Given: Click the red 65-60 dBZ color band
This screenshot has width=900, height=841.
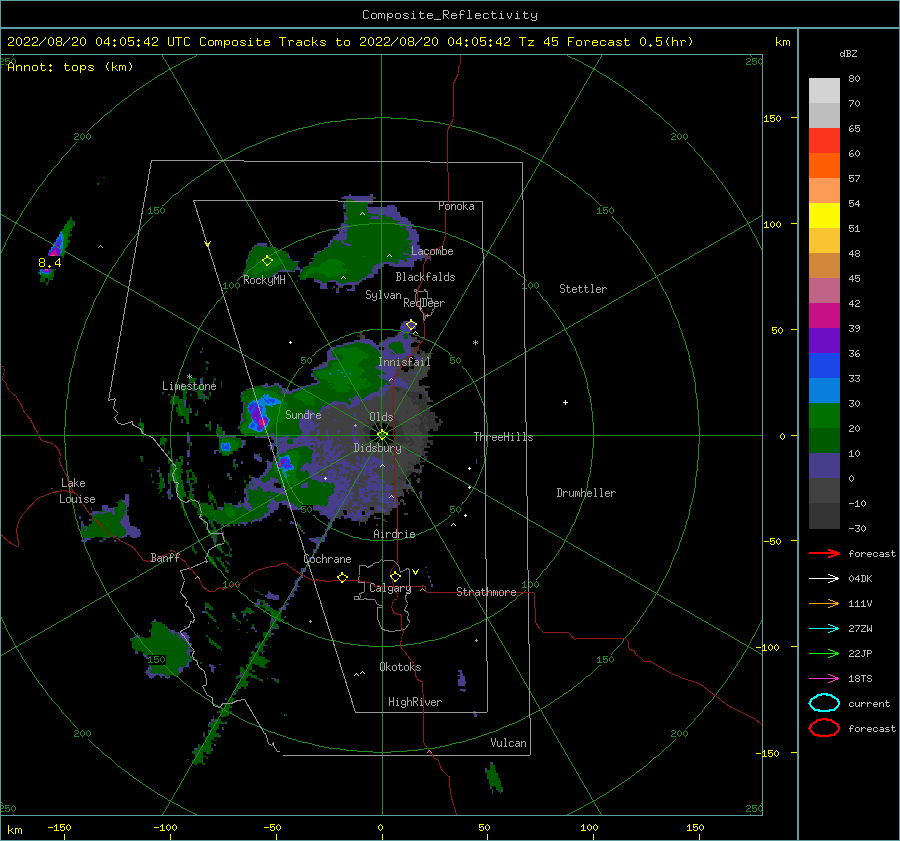Looking at the screenshot, I should tap(824, 141).
